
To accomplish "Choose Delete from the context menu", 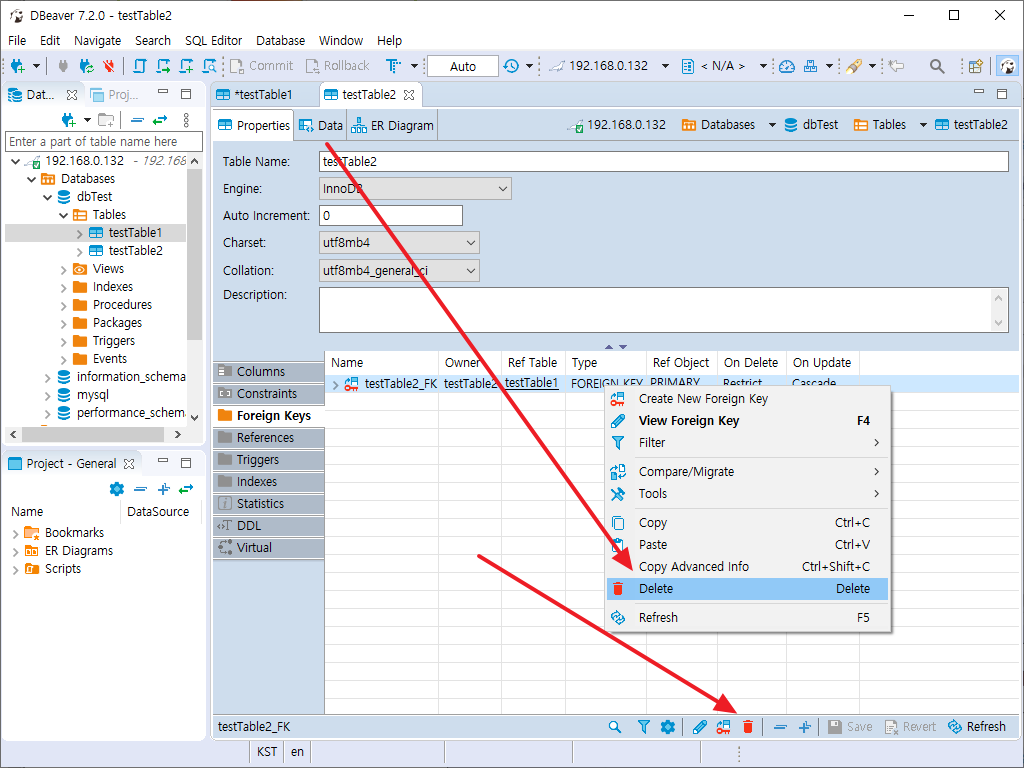I will pyautogui.click(x=747, y=589).
